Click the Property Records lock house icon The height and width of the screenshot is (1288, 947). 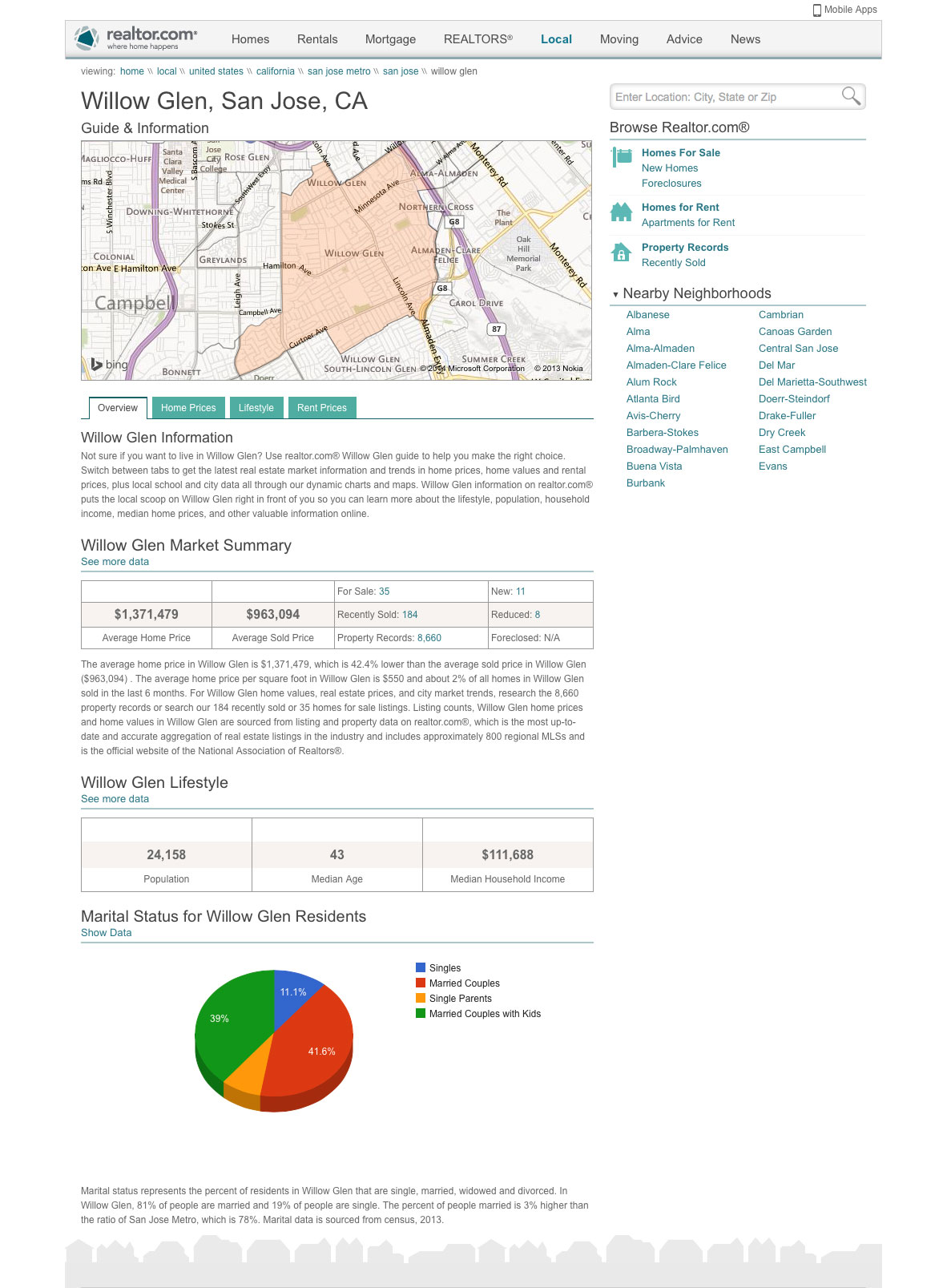(x=621, y=252)
